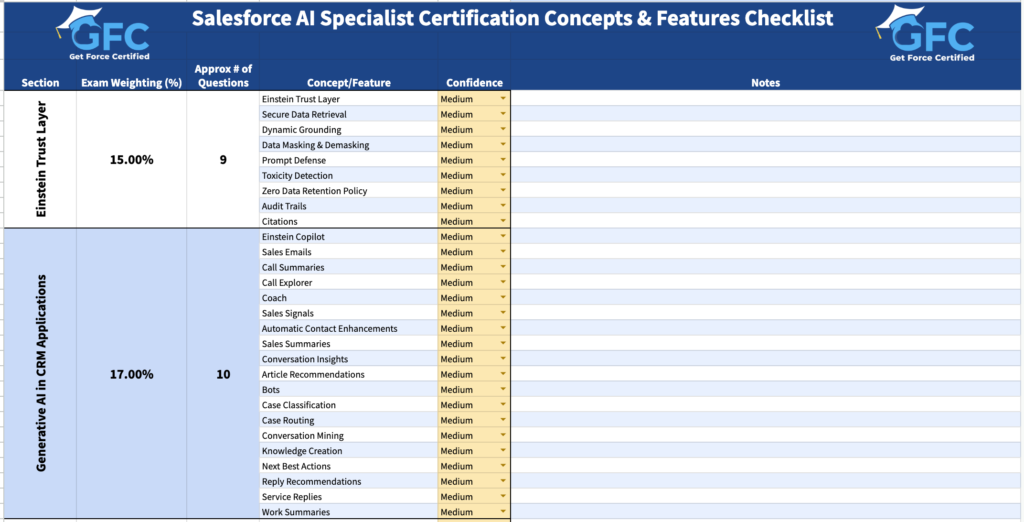
Task: Open Confidence dropdown for Case Routing
Action: pos(503,420)
